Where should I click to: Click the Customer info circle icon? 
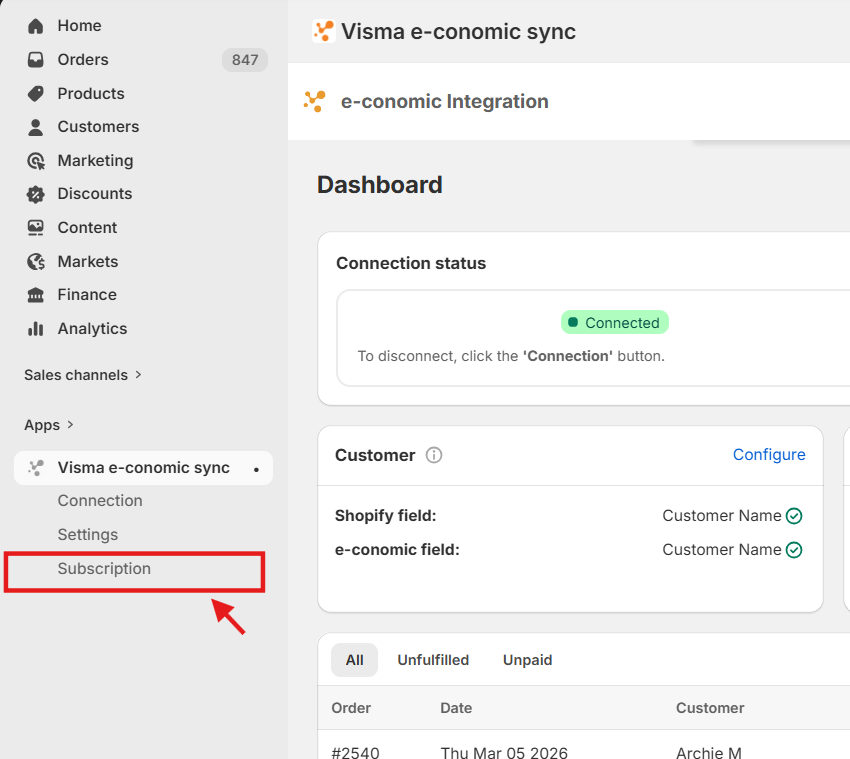tap(434, 455)
